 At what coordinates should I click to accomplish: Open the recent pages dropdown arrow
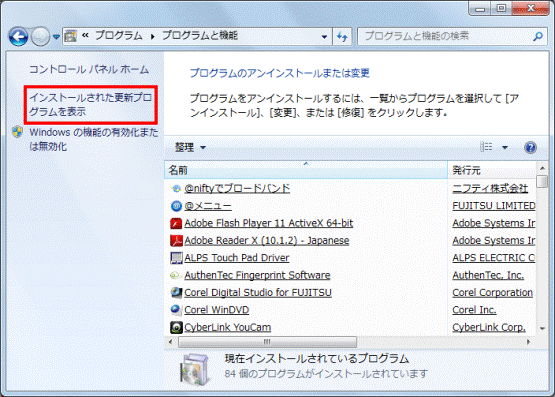pos(56,36)
